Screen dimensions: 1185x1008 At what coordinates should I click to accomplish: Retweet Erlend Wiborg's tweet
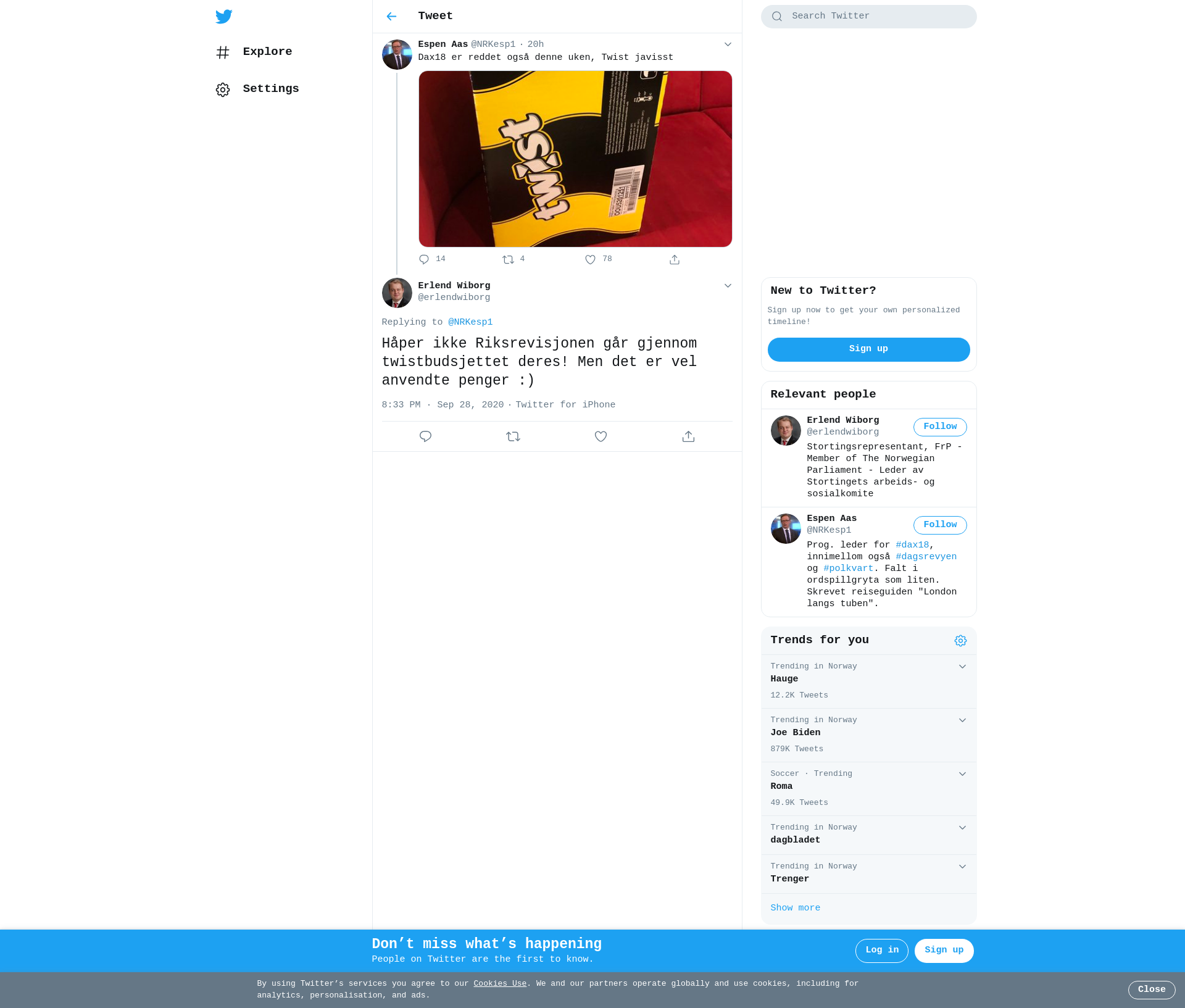(x=513, y=436)
